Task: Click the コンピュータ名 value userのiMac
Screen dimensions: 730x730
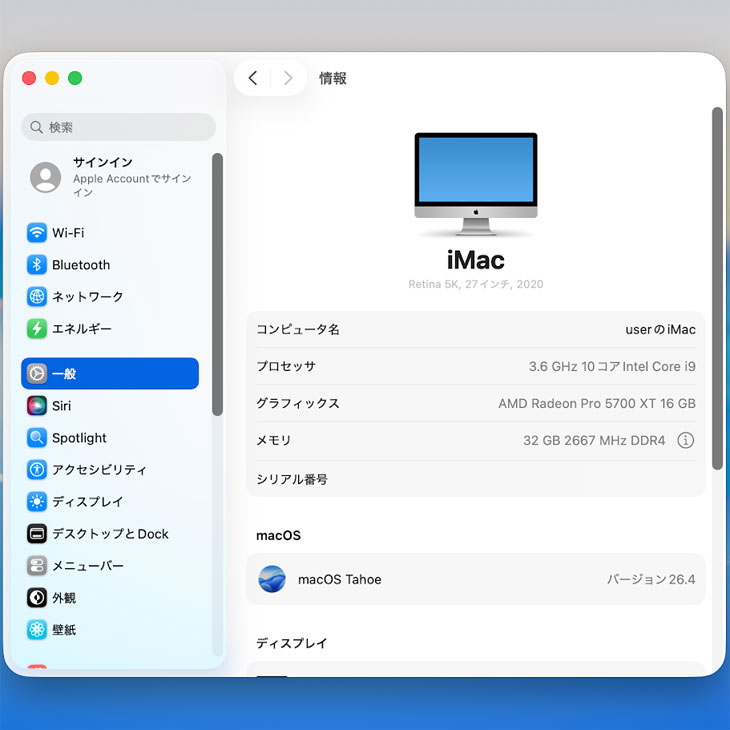Action: click(660, 330)
